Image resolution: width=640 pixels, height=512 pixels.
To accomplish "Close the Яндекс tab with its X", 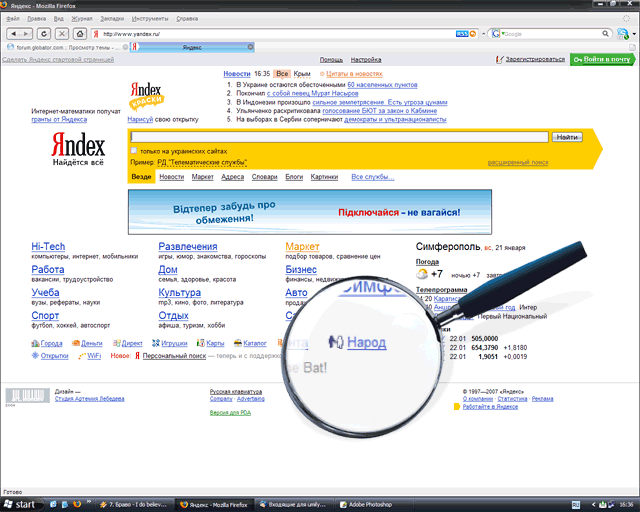I will (x=250, y=47).
